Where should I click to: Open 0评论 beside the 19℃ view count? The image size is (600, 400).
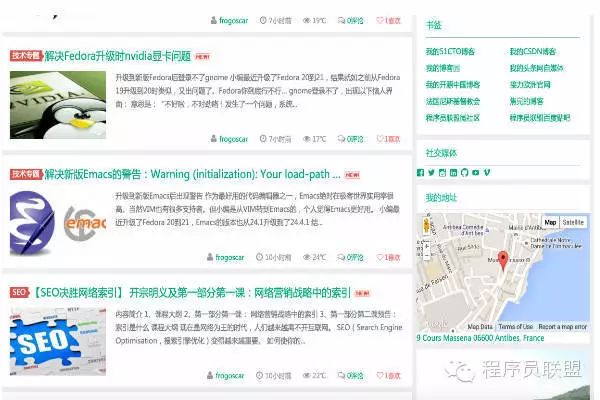coord(350,21)
